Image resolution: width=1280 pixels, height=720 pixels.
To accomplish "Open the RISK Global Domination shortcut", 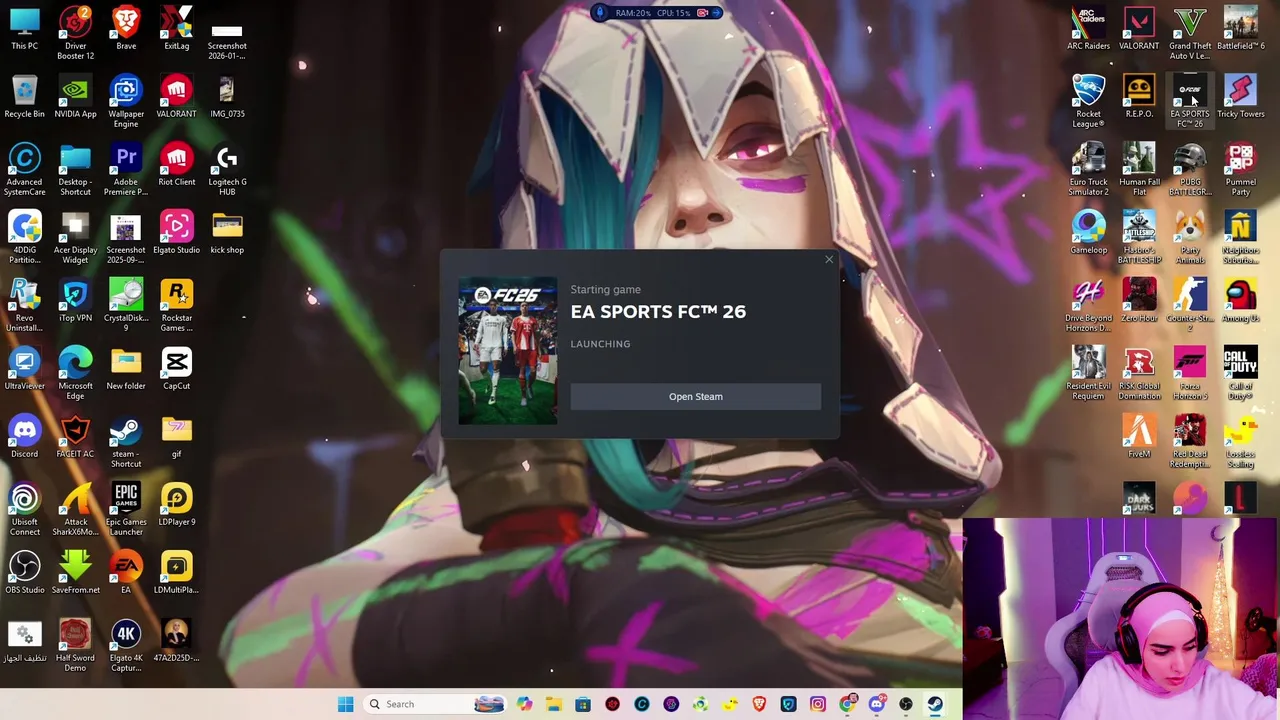I will point(1139,373).
